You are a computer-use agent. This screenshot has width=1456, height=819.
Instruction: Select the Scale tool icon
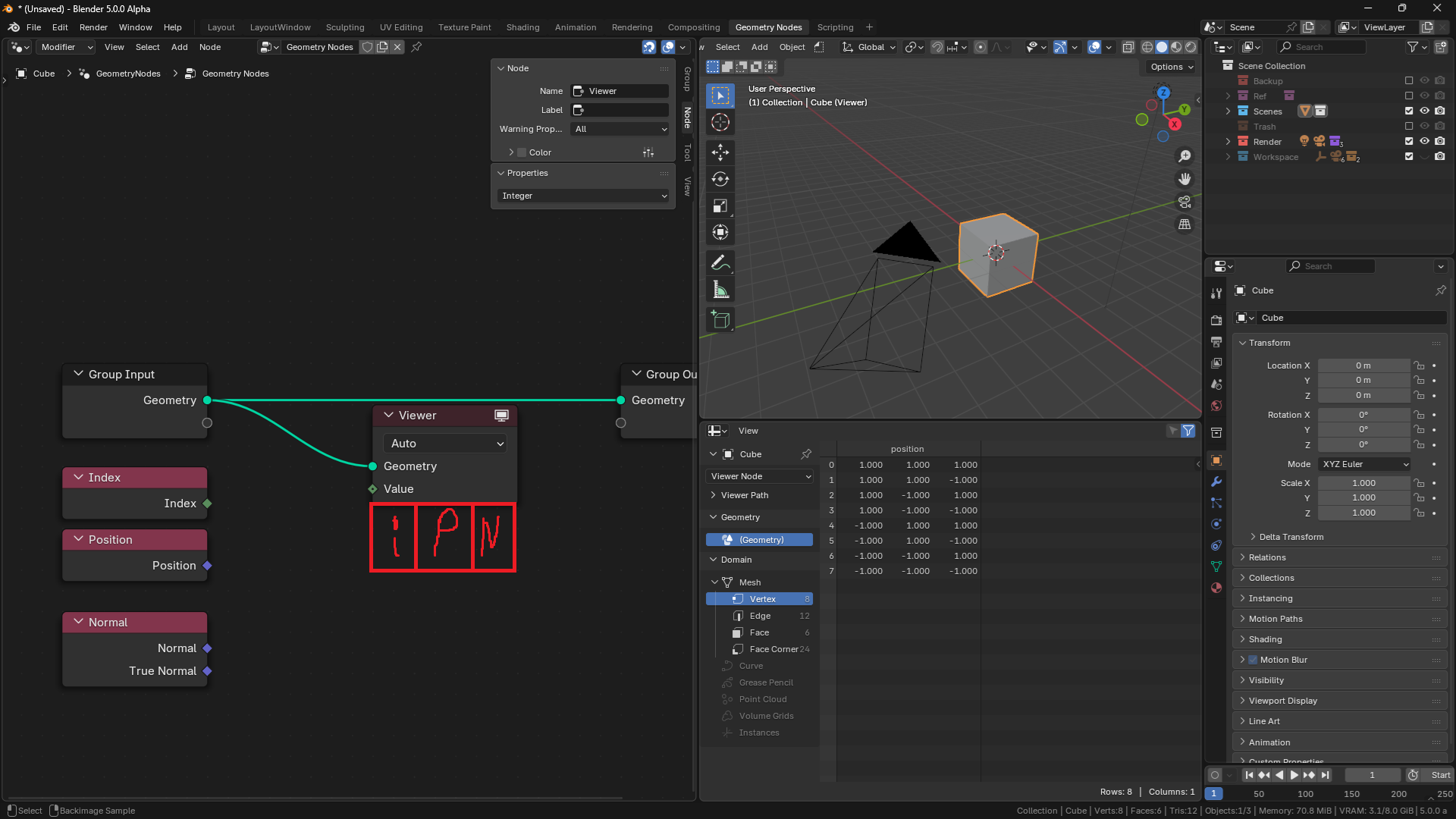click(x=720, y=206)
